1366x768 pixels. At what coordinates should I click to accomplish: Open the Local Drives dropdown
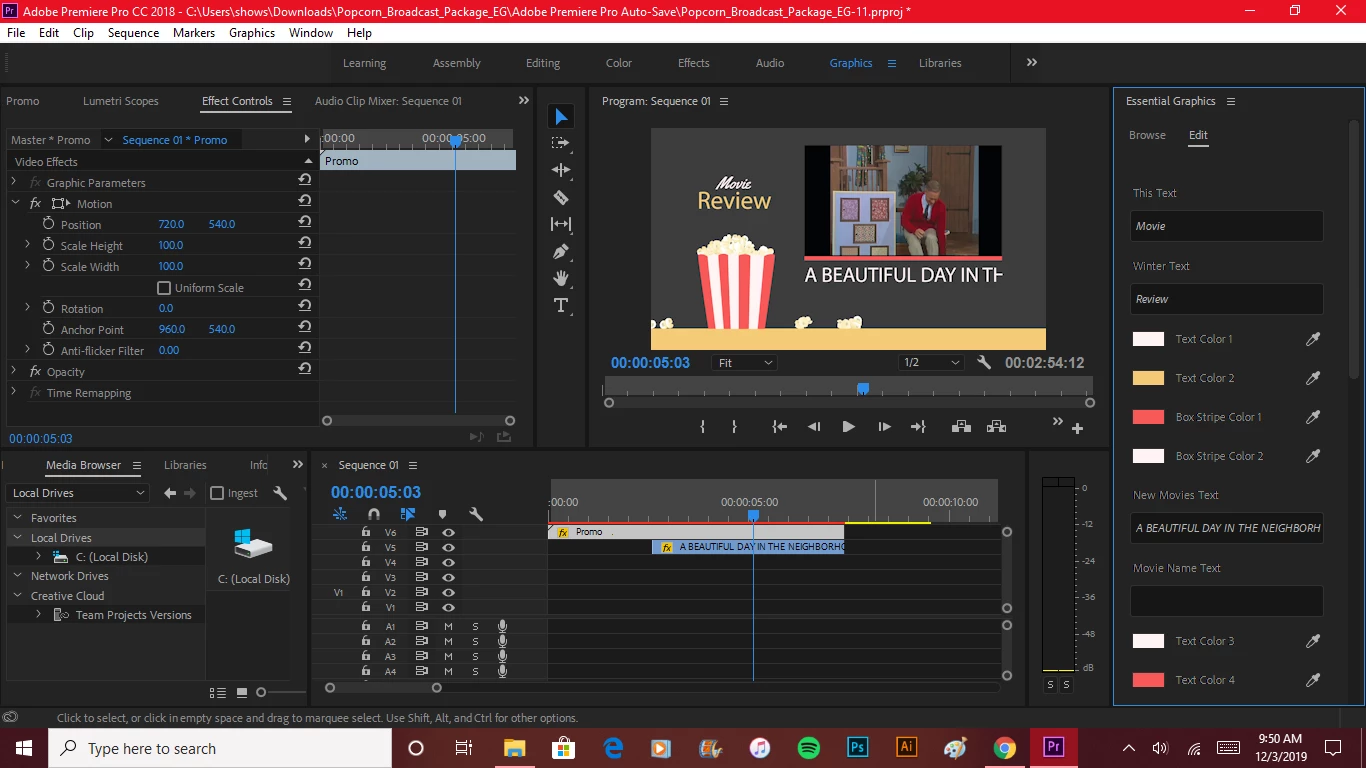77,493
